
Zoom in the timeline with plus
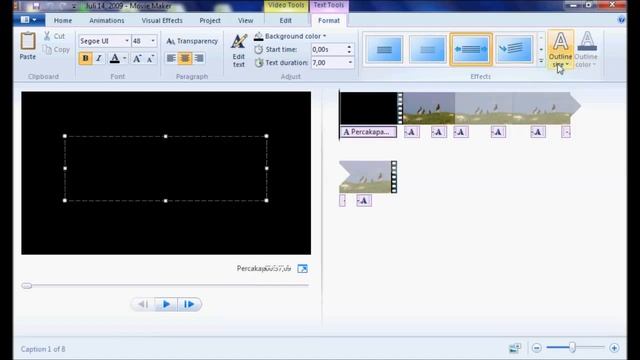(x=614, y=348)
